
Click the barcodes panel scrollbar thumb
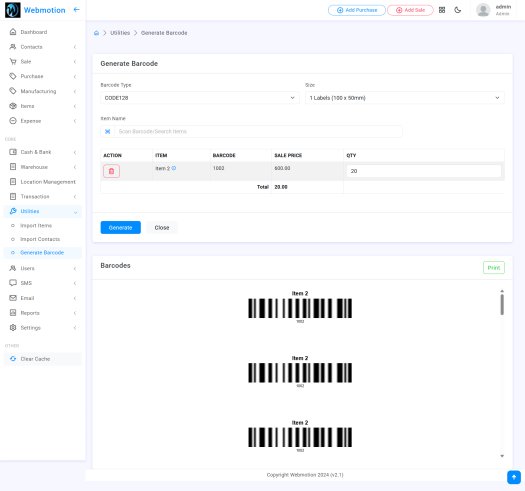pyautogui.click(x=502, y=304)
